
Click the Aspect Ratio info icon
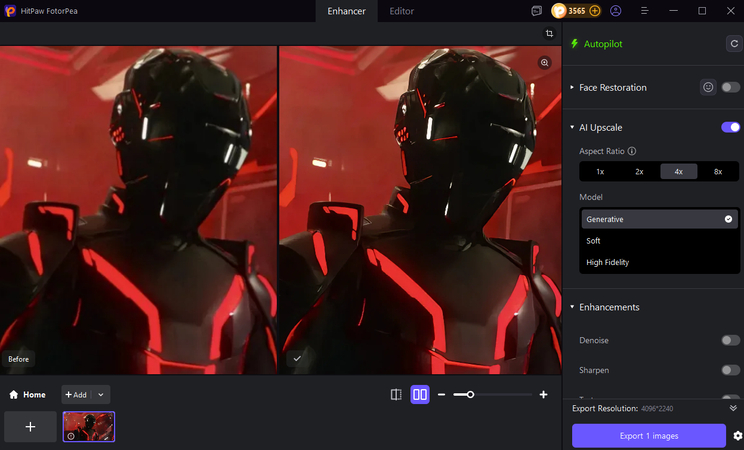[632, 151]
